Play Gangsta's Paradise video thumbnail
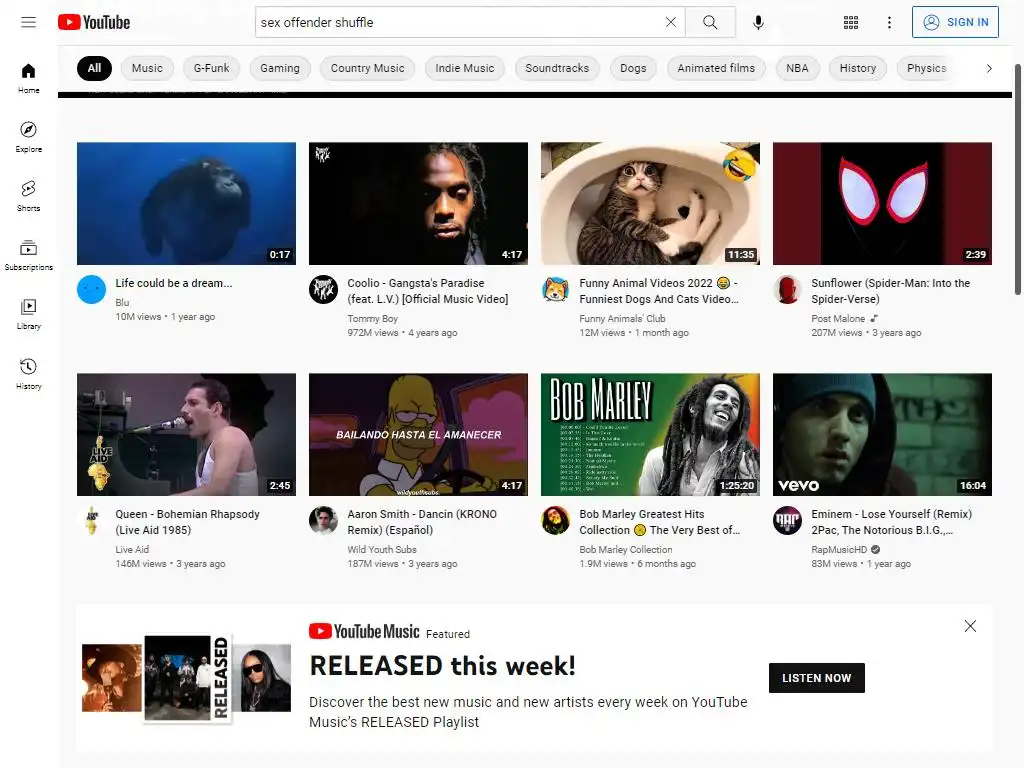The width and height of the screenshot is (1024, 768). [418, 204]
